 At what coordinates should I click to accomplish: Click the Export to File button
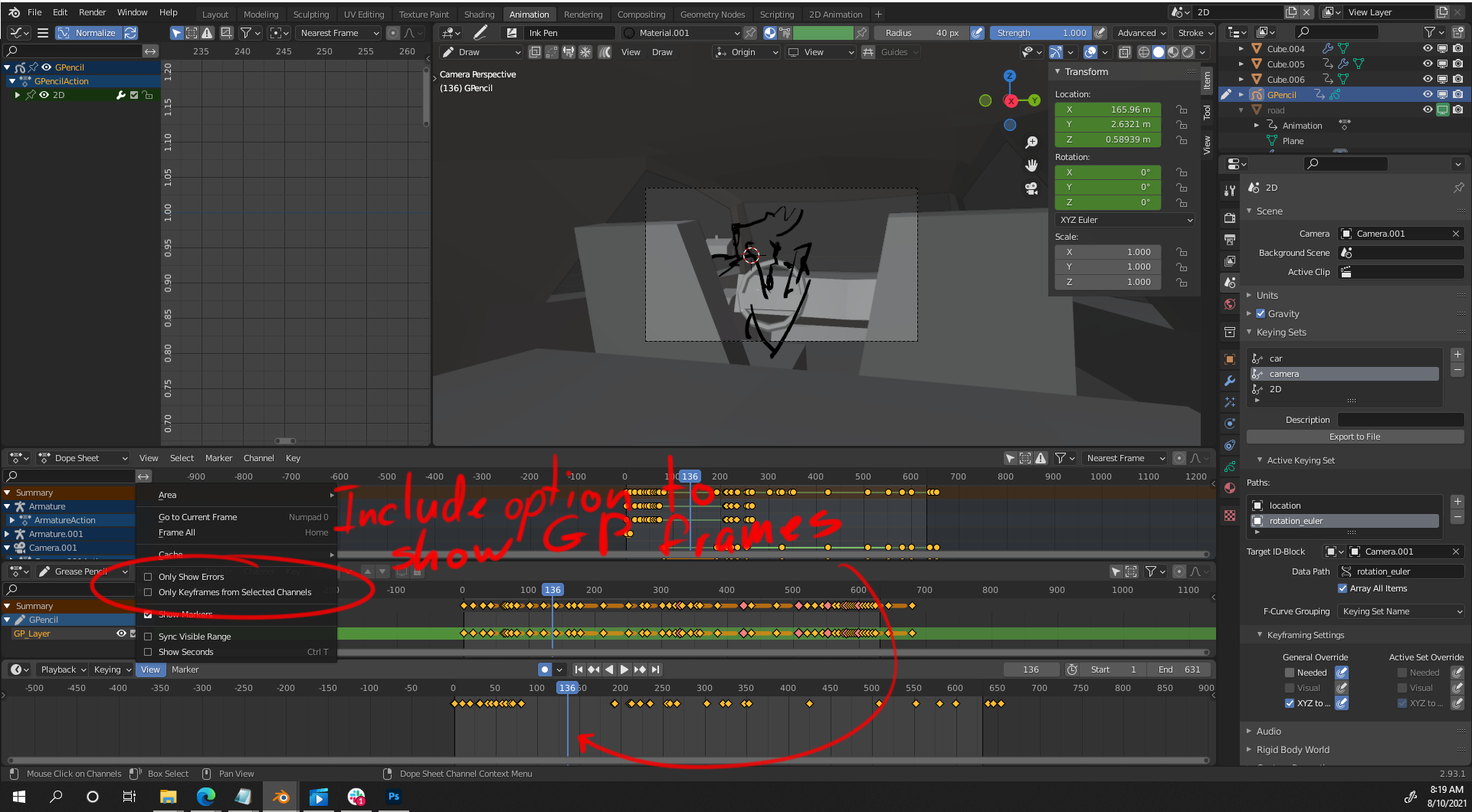(1354, 437)
